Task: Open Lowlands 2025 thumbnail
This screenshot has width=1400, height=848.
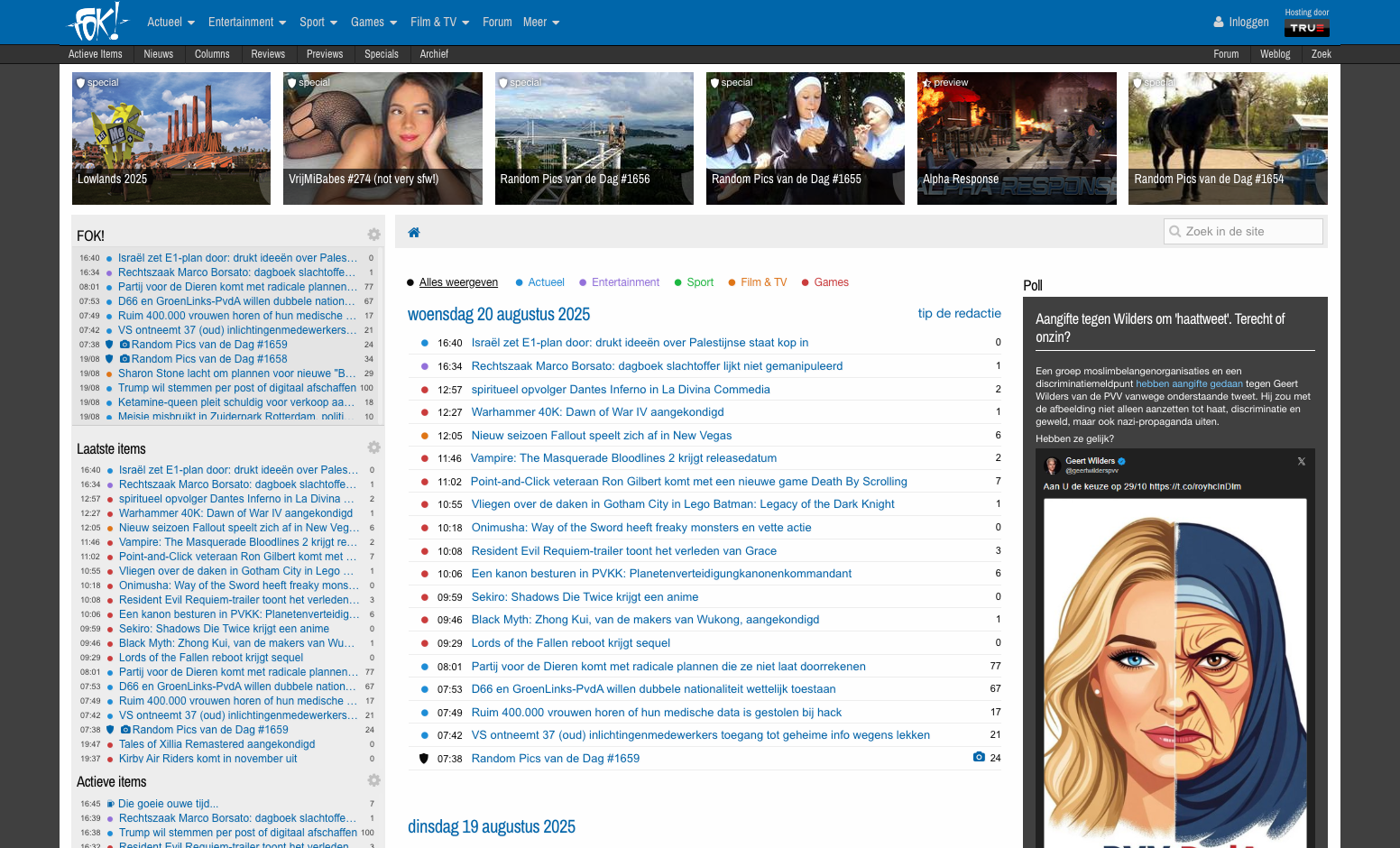Action: [171, 138]
